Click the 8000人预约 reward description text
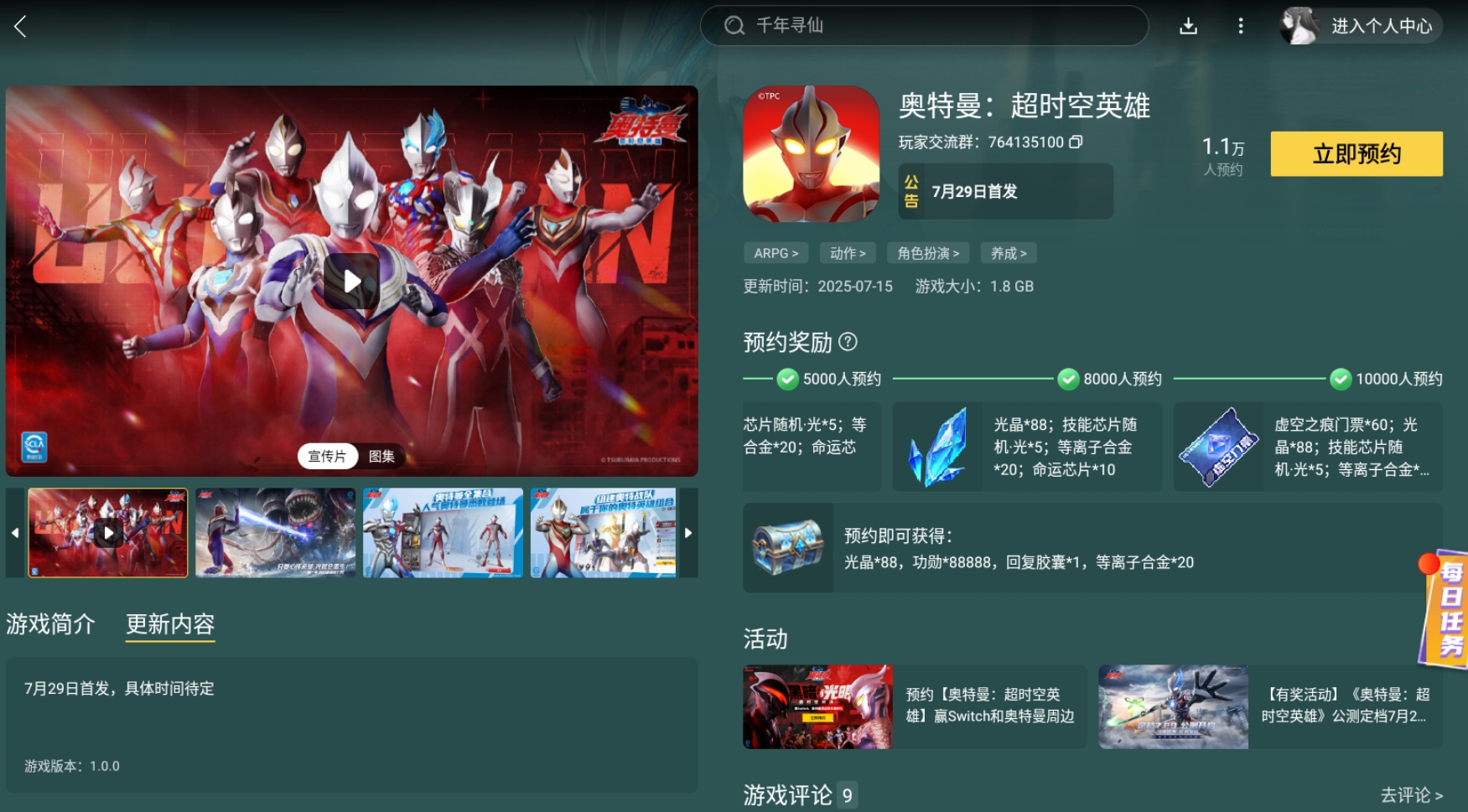Viewport: 1468px width, 812px height. [x=1066, y=447]
